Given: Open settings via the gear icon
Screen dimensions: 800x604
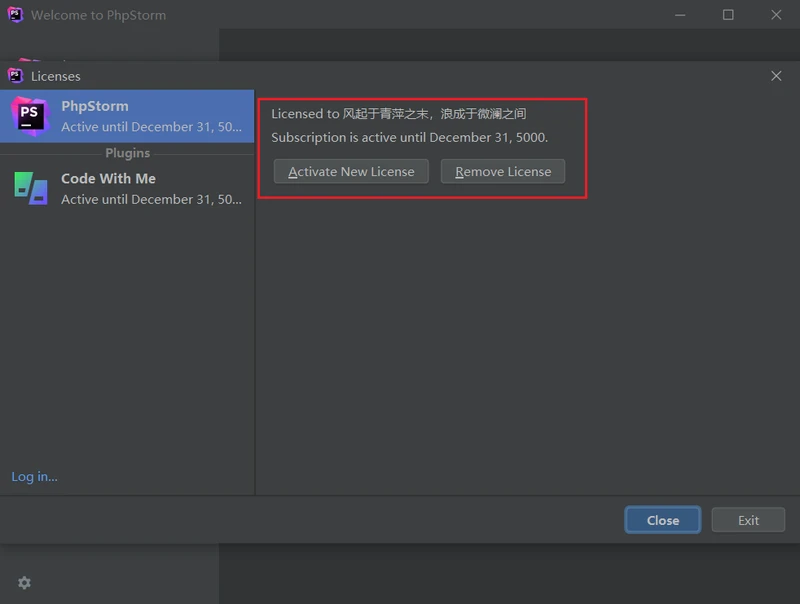Looking at the screenshot, I should (24, 583).
